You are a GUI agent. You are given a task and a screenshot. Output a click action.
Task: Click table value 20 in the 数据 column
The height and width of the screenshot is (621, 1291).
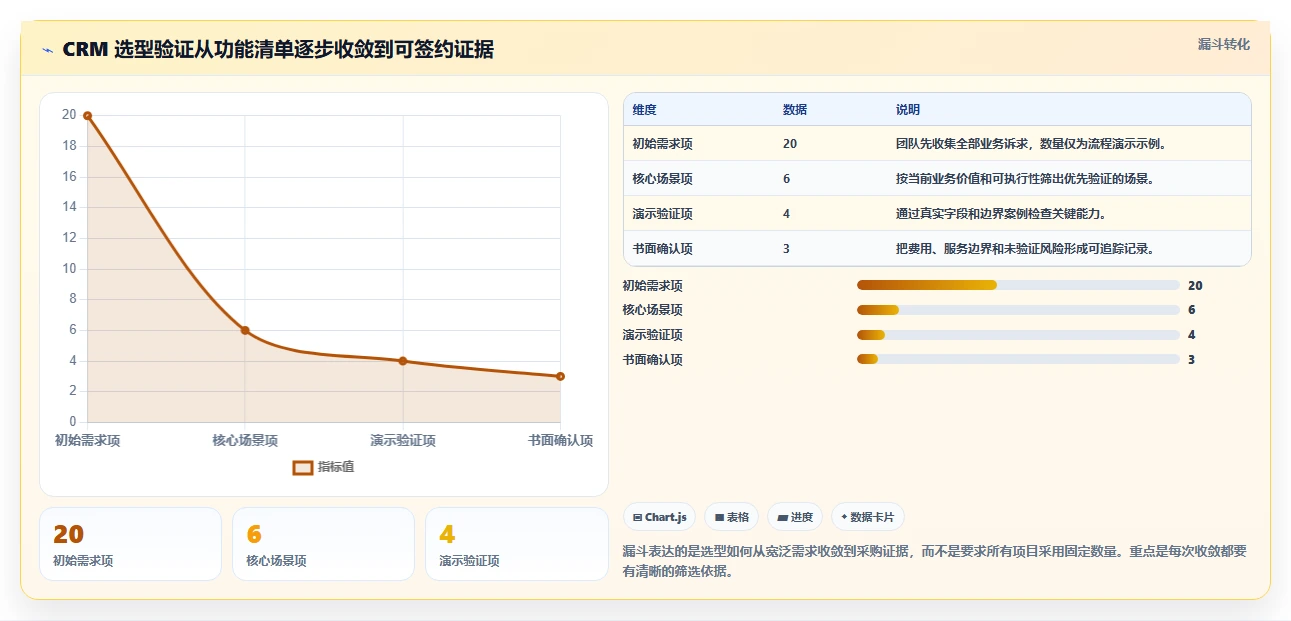(x=790, y=144)
